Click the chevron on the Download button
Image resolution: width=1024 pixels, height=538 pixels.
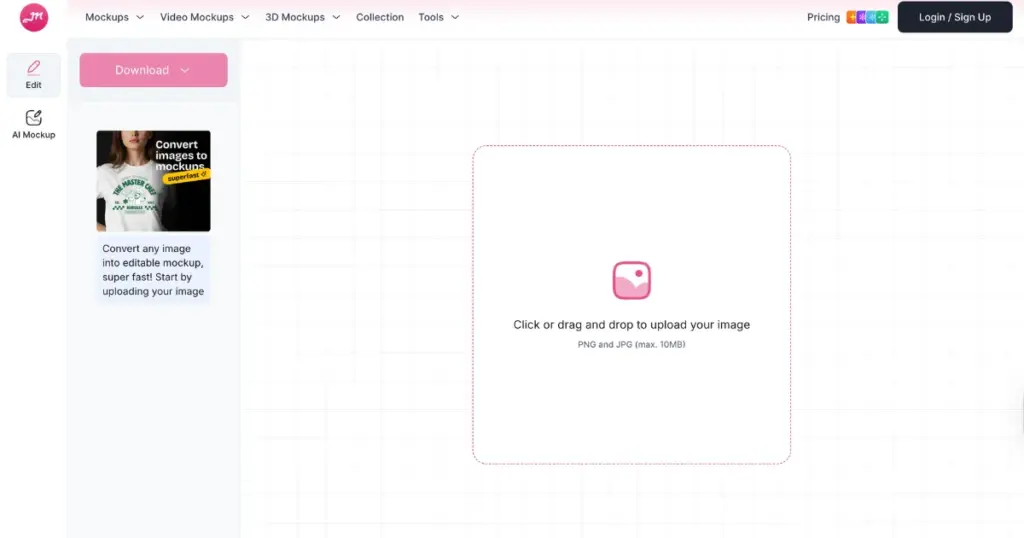[x=185, y=70]
